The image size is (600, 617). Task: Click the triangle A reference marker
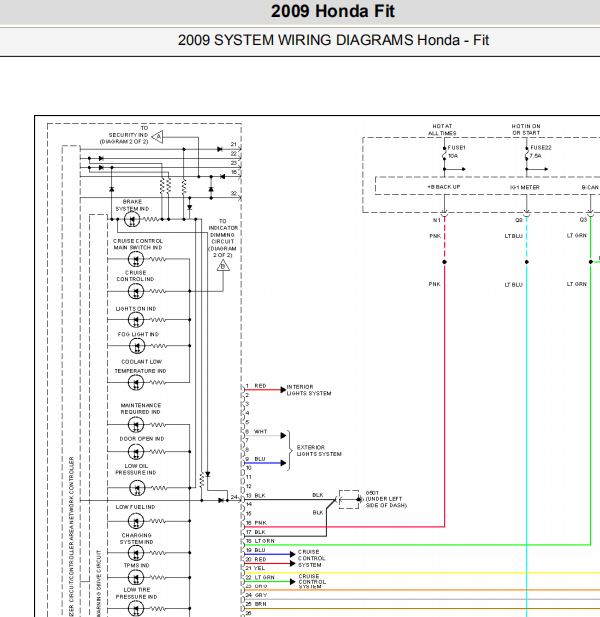pos(158,137)
